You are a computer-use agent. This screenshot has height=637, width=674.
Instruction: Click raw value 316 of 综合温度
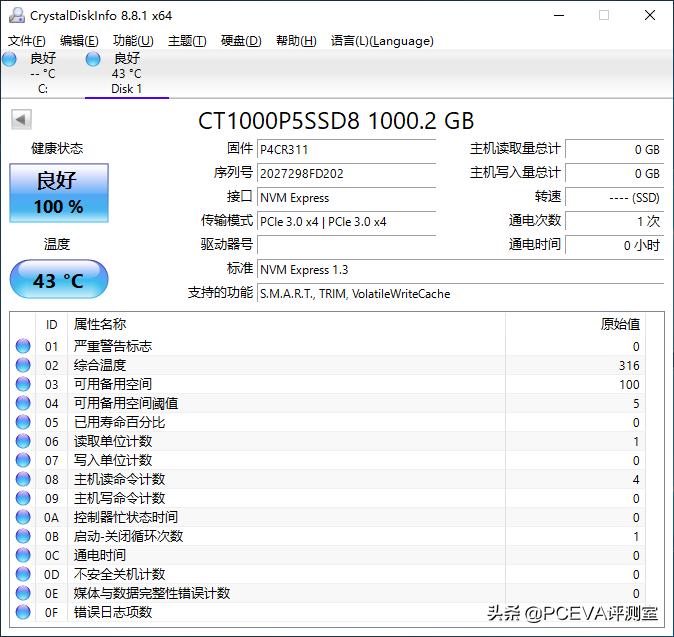[x=629, y=365]
